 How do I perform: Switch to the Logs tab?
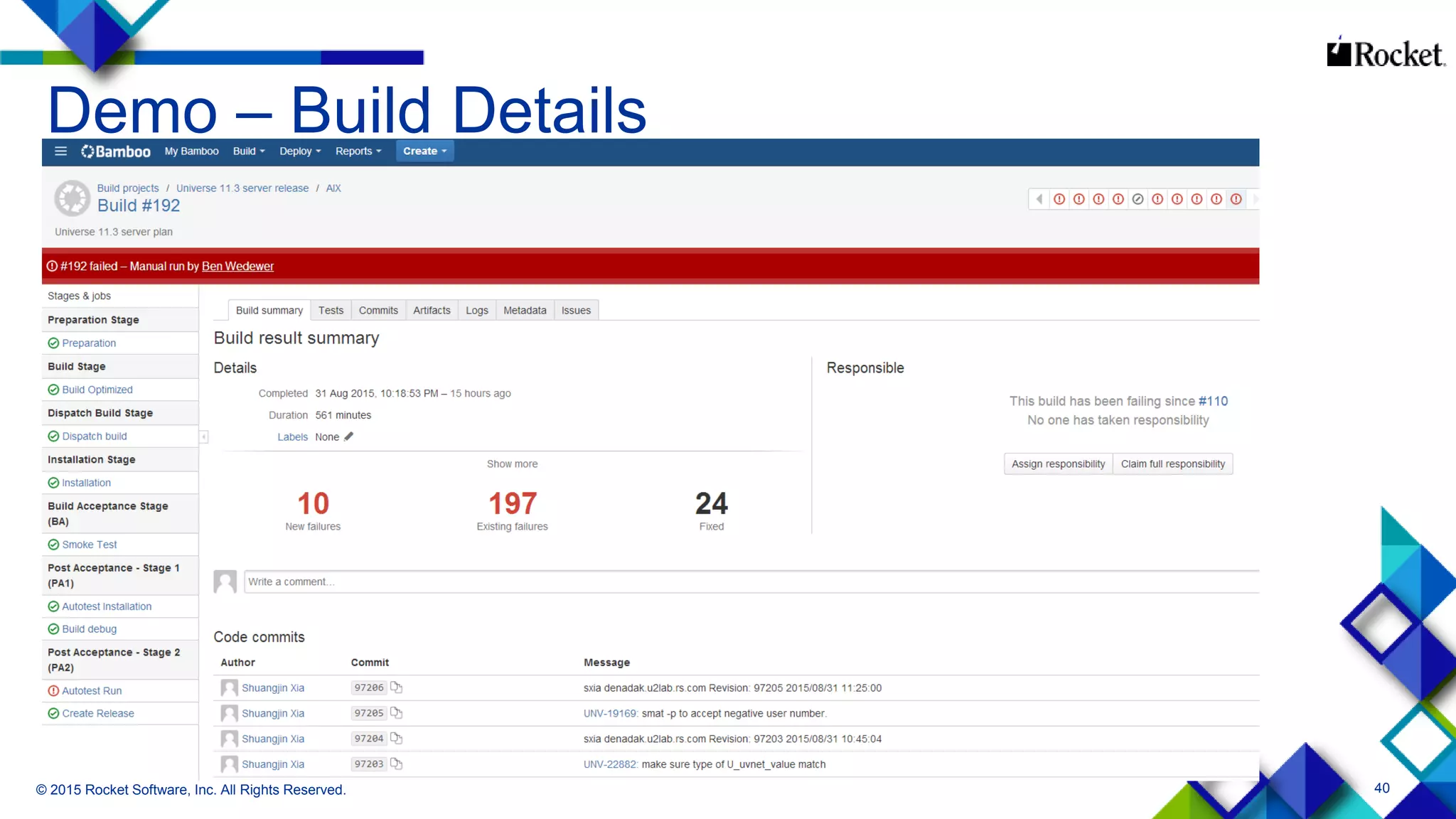[477, 311]
